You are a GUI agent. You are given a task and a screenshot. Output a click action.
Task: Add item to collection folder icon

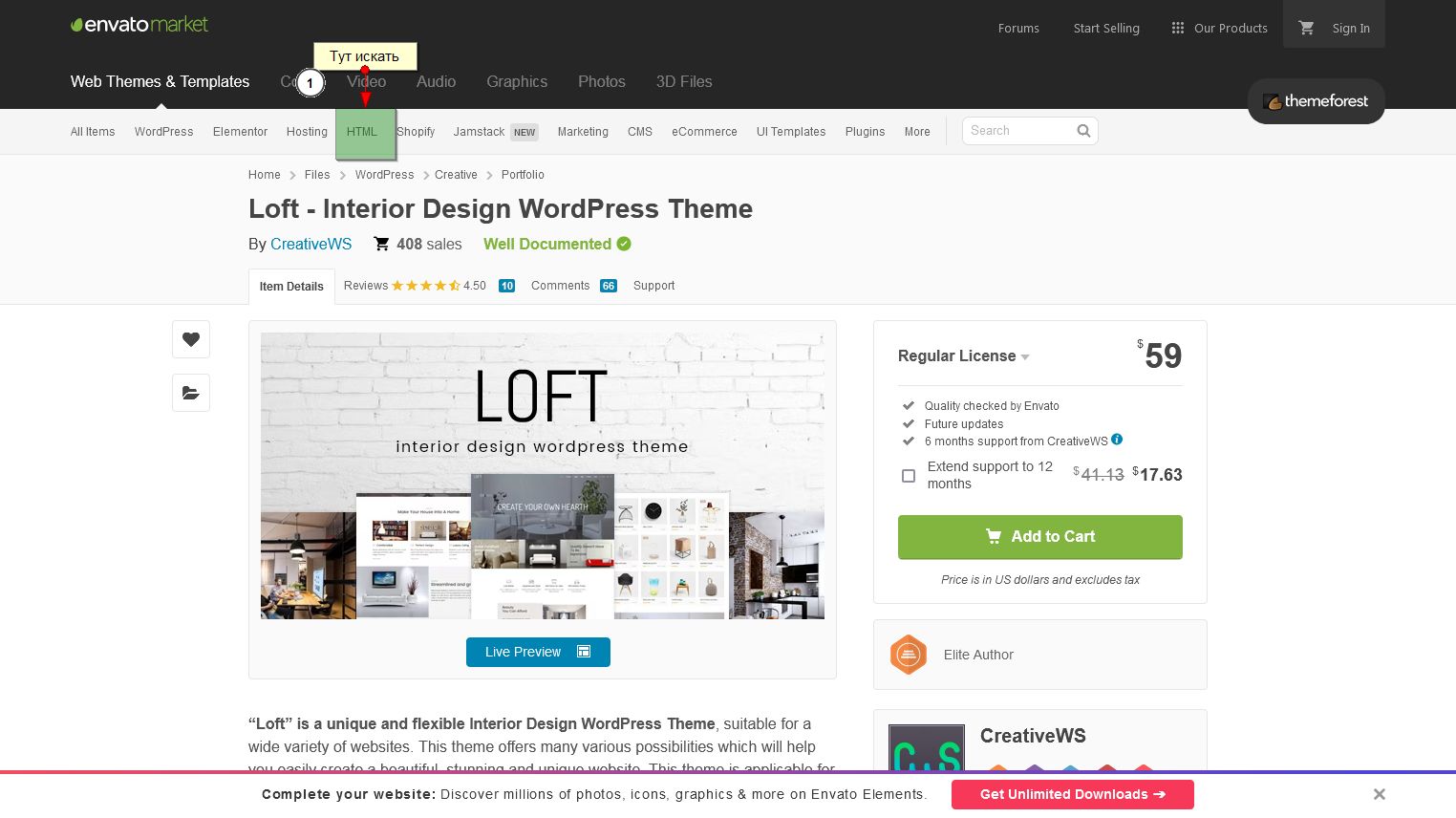[x=191, y=393]
